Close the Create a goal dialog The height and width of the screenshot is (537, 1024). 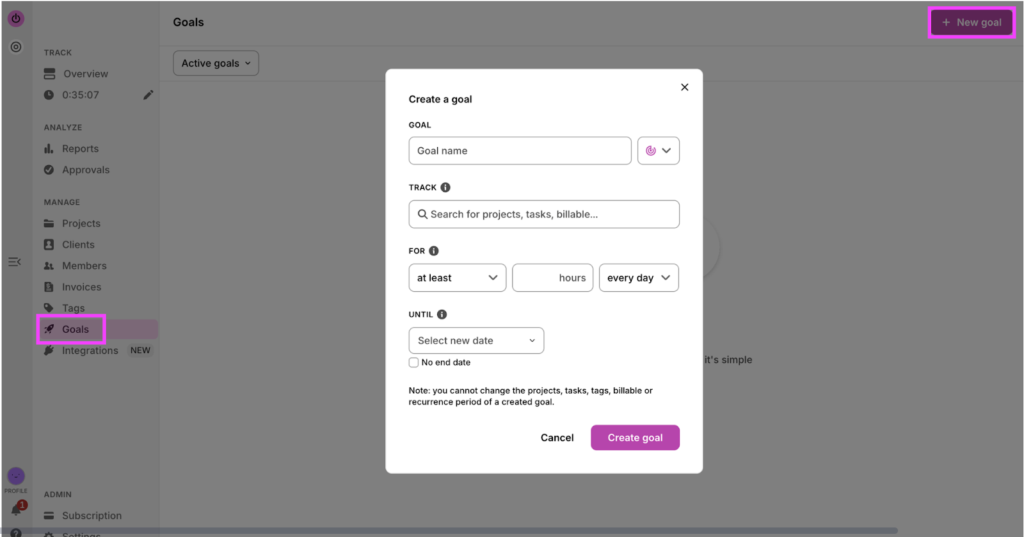pyautogui.click(x=685, y=87)
